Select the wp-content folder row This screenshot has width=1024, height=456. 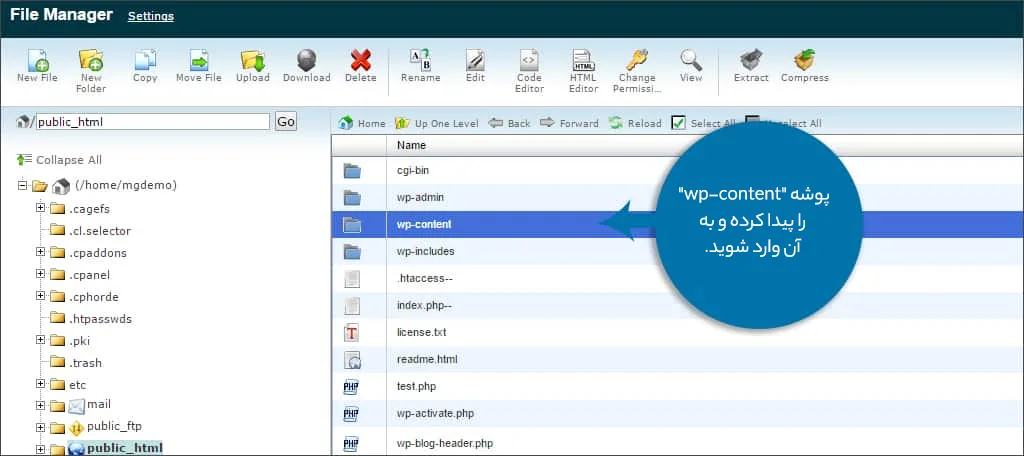tap(677, 224)
